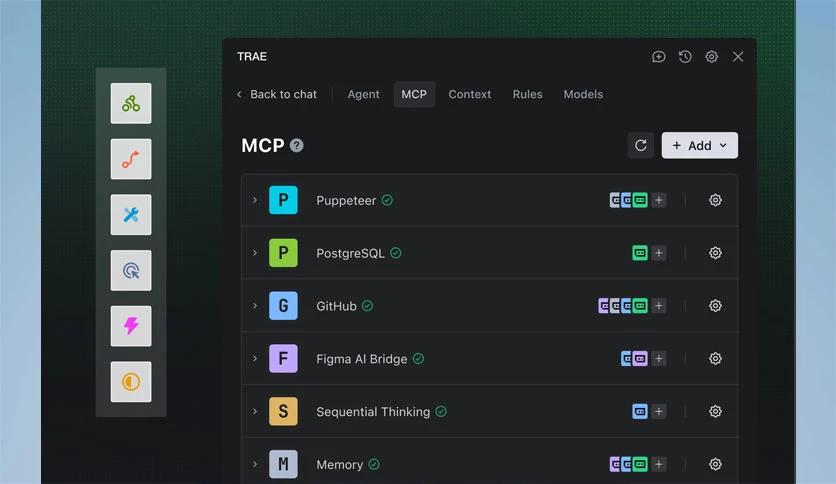Click Sequential Thinking's yellow S avatar
Viewport: 836px width, 484px height.
pyautogui.click(x=283, y=412)
